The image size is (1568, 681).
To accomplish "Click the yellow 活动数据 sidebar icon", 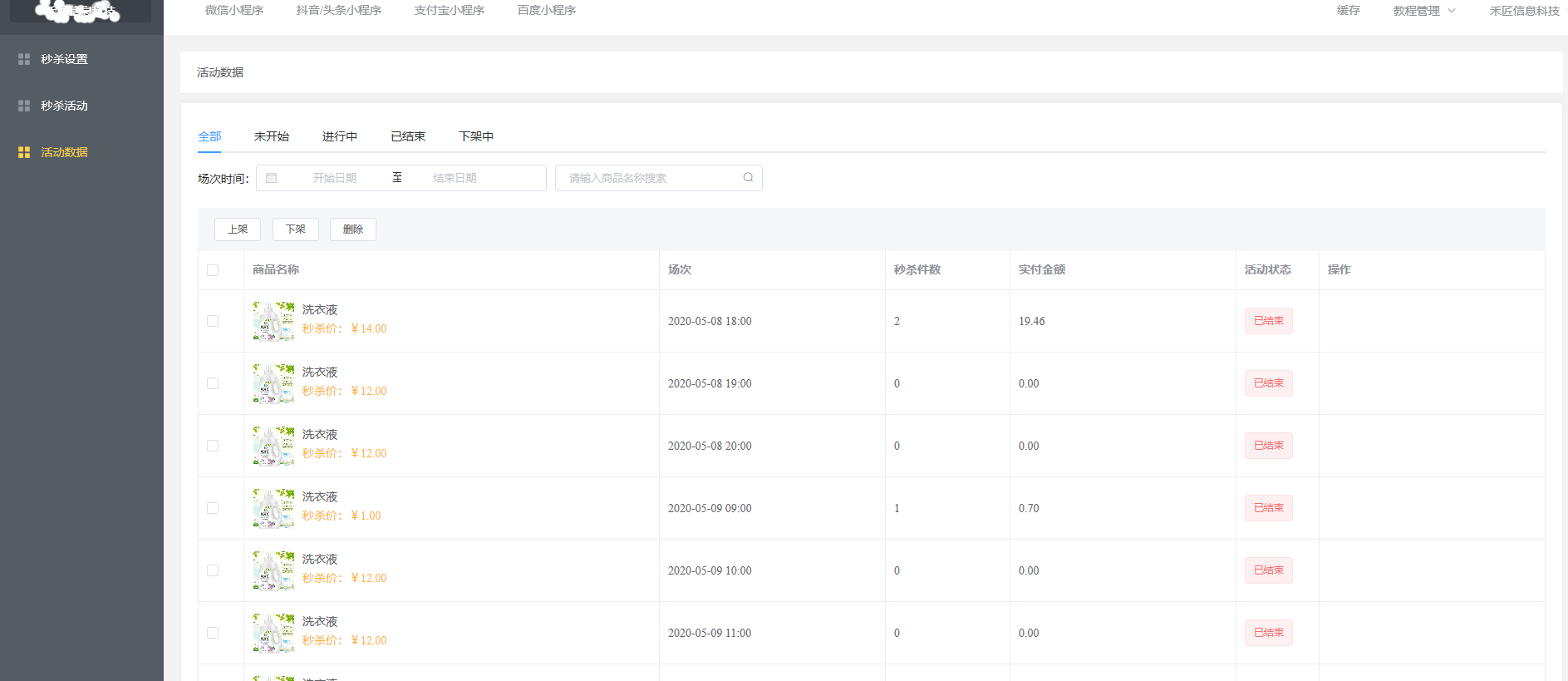I will (x=24, y=152).
